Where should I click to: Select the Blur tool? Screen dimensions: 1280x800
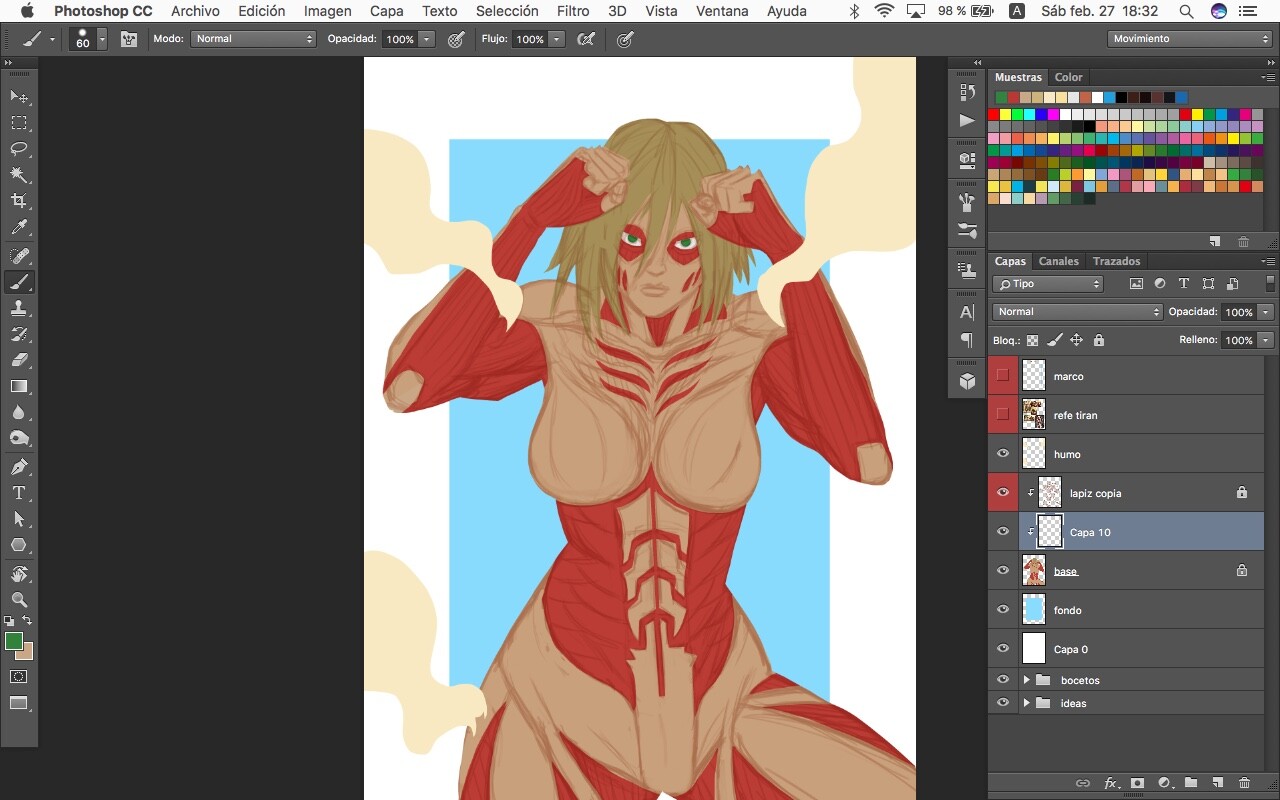pos(19,412)
